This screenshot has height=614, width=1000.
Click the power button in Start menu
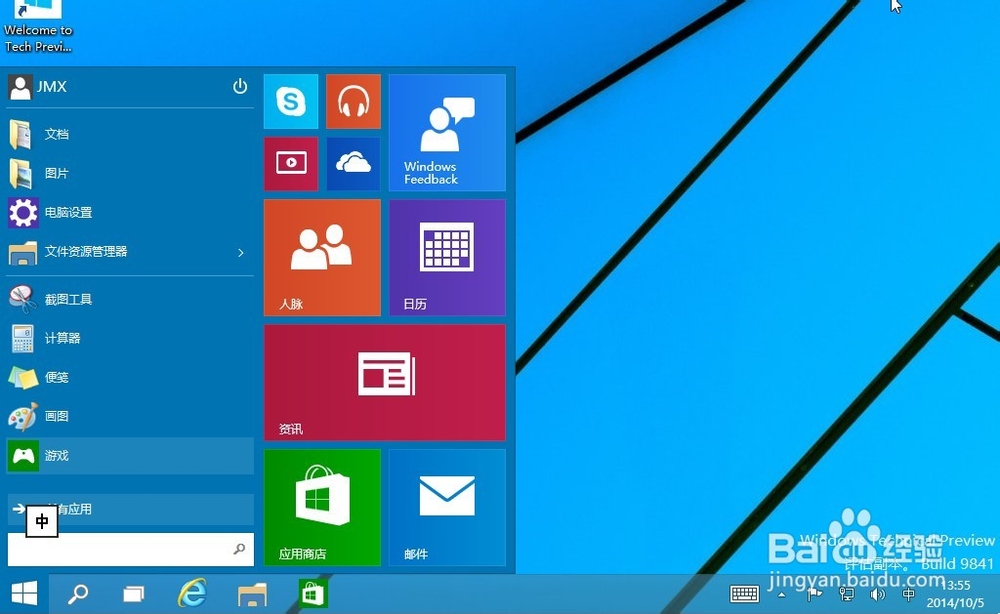(240, 86)
